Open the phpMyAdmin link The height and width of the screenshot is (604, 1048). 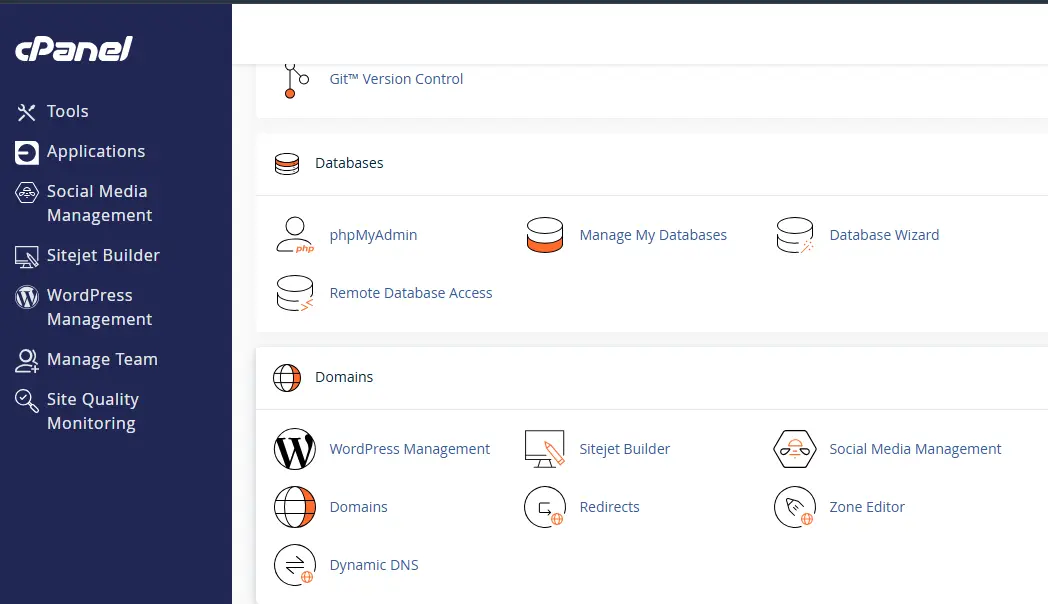[x=373, y=235]
